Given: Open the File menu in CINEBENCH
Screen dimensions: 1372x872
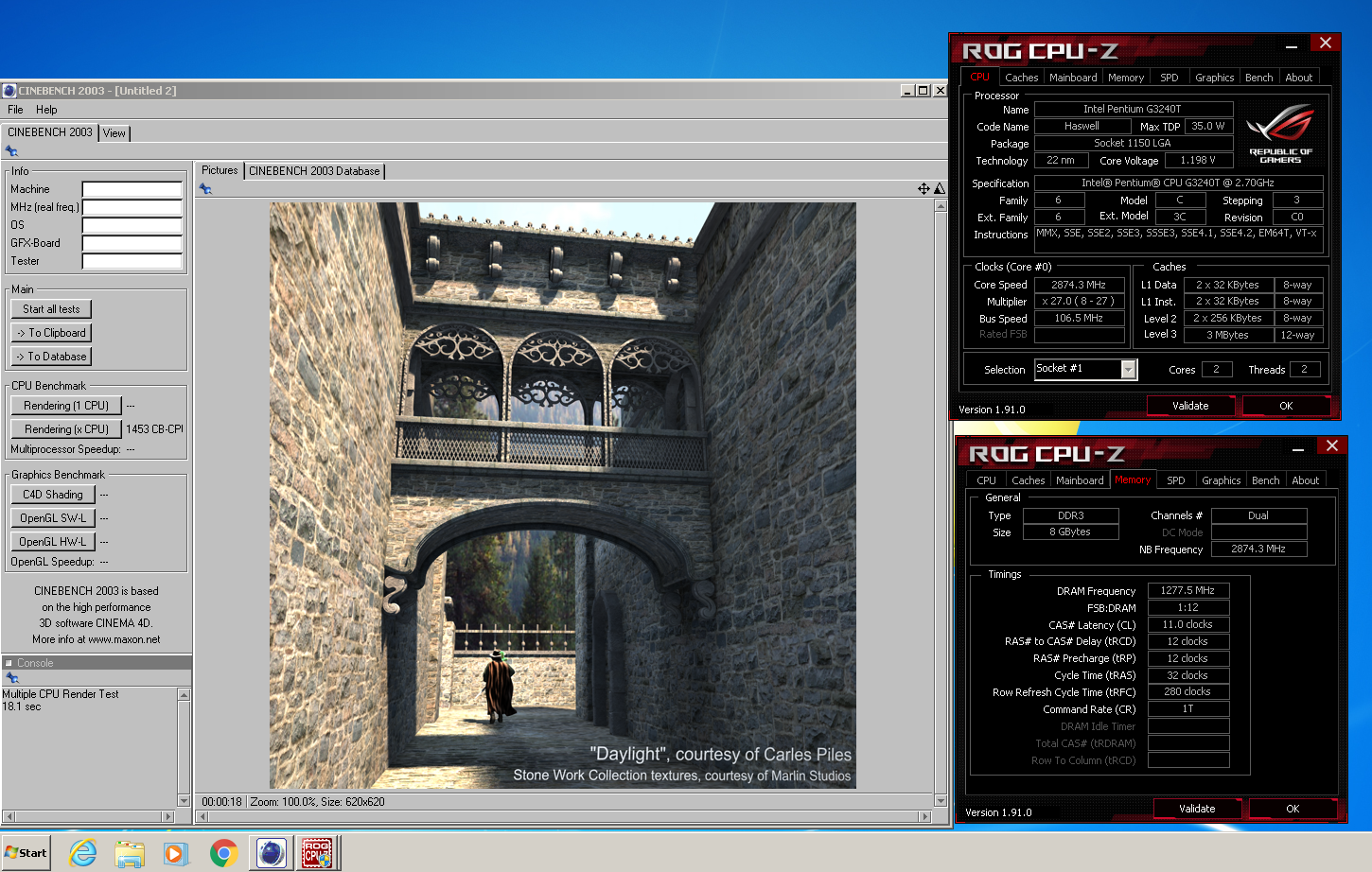Looking at the screenshot, I should pos(15,110).
